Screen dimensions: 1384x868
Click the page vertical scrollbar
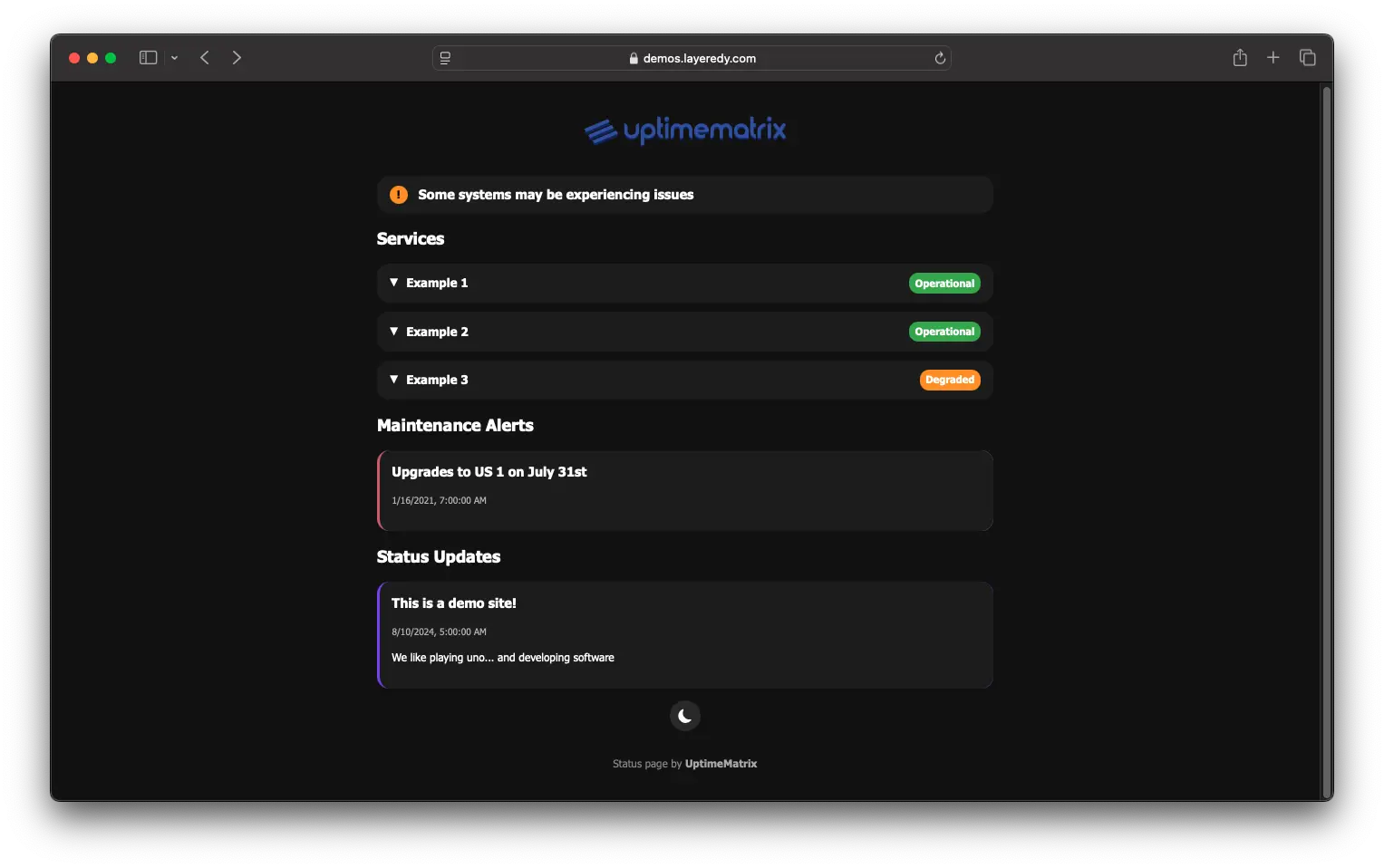pos(1327,440)
